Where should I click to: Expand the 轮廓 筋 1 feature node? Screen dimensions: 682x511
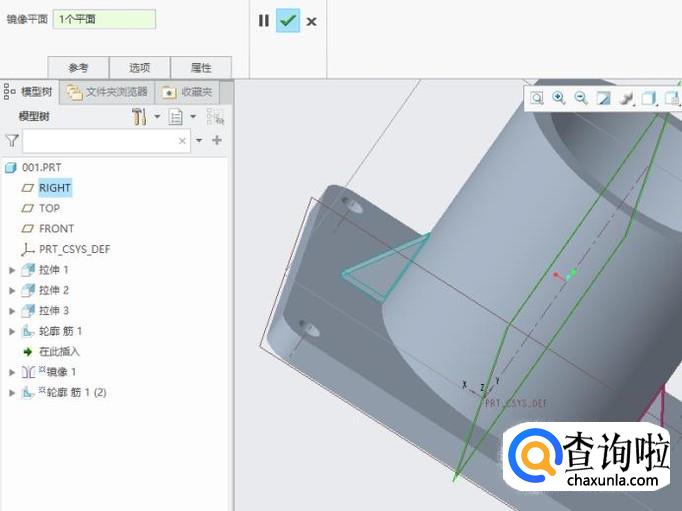tap(12, 331)
